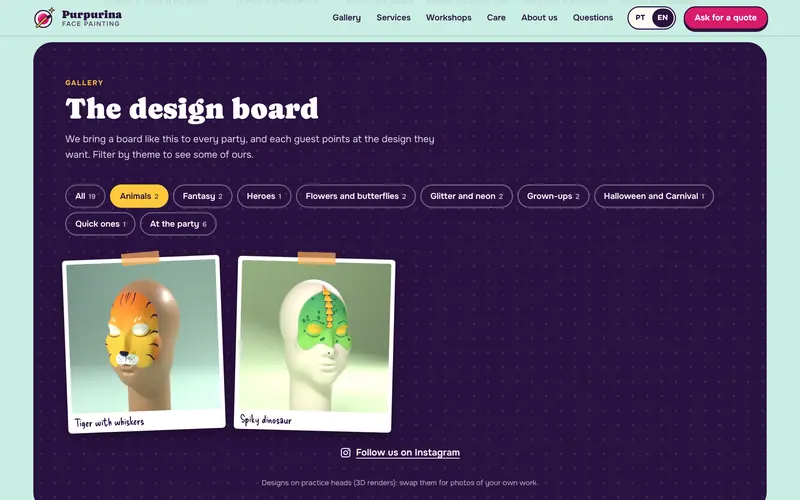Click the Instagram icon beside Follow us
Viewport: 800px width, 500px height.
[x=345, y=453]
